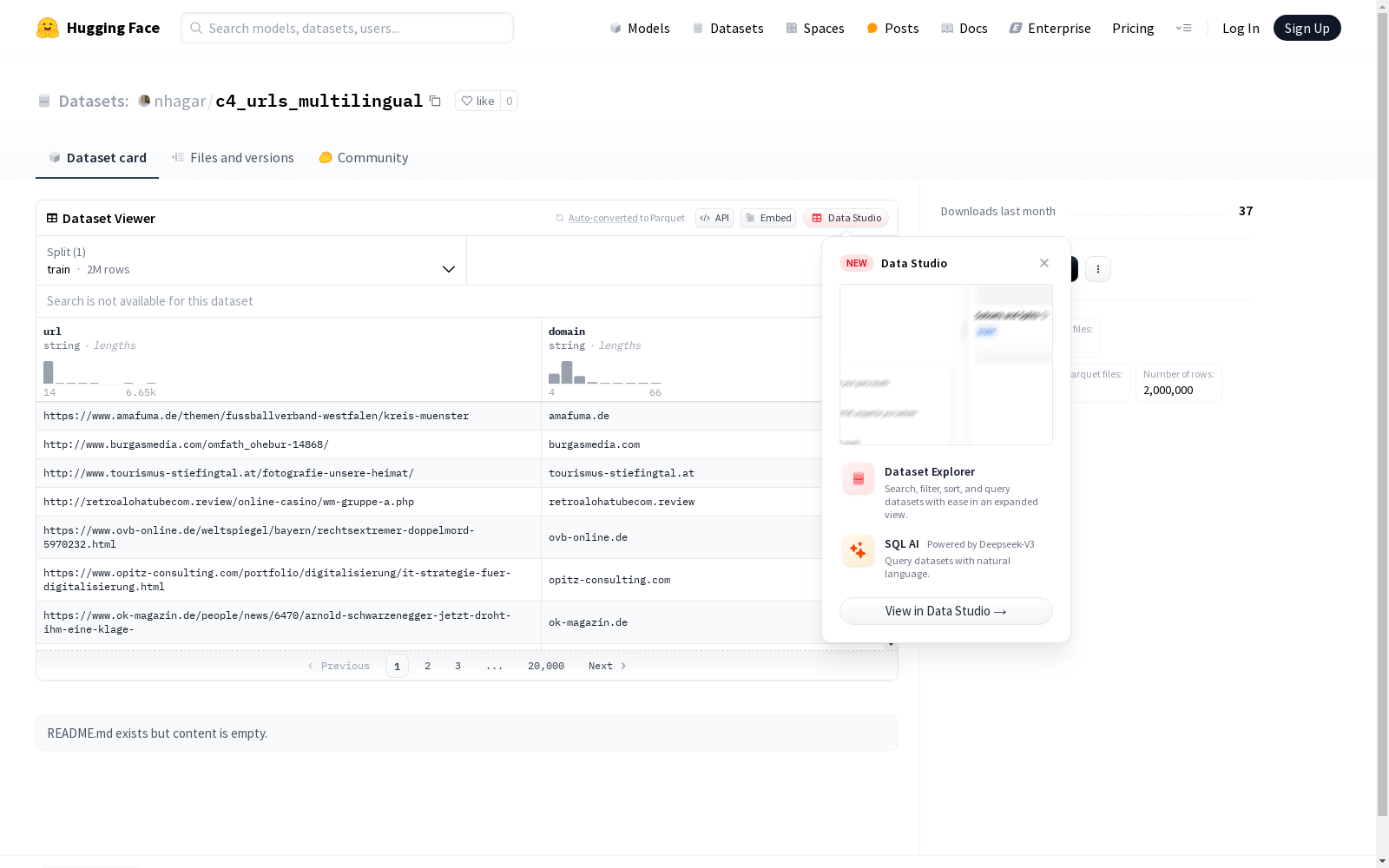Click the opitz-consulting.com URL cell
The height and width of the screenshot is (868, 1389).
point(288,580)
